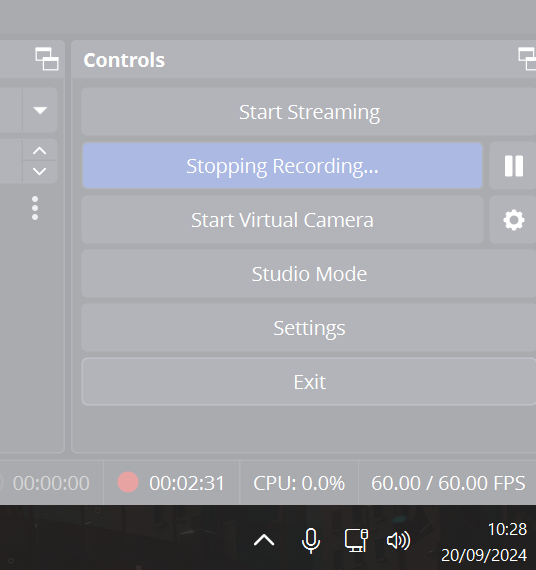Image resolution: width=536 pixels, height=570 pixels.
Task: Click the Exit button
Action: coord(309,382)
